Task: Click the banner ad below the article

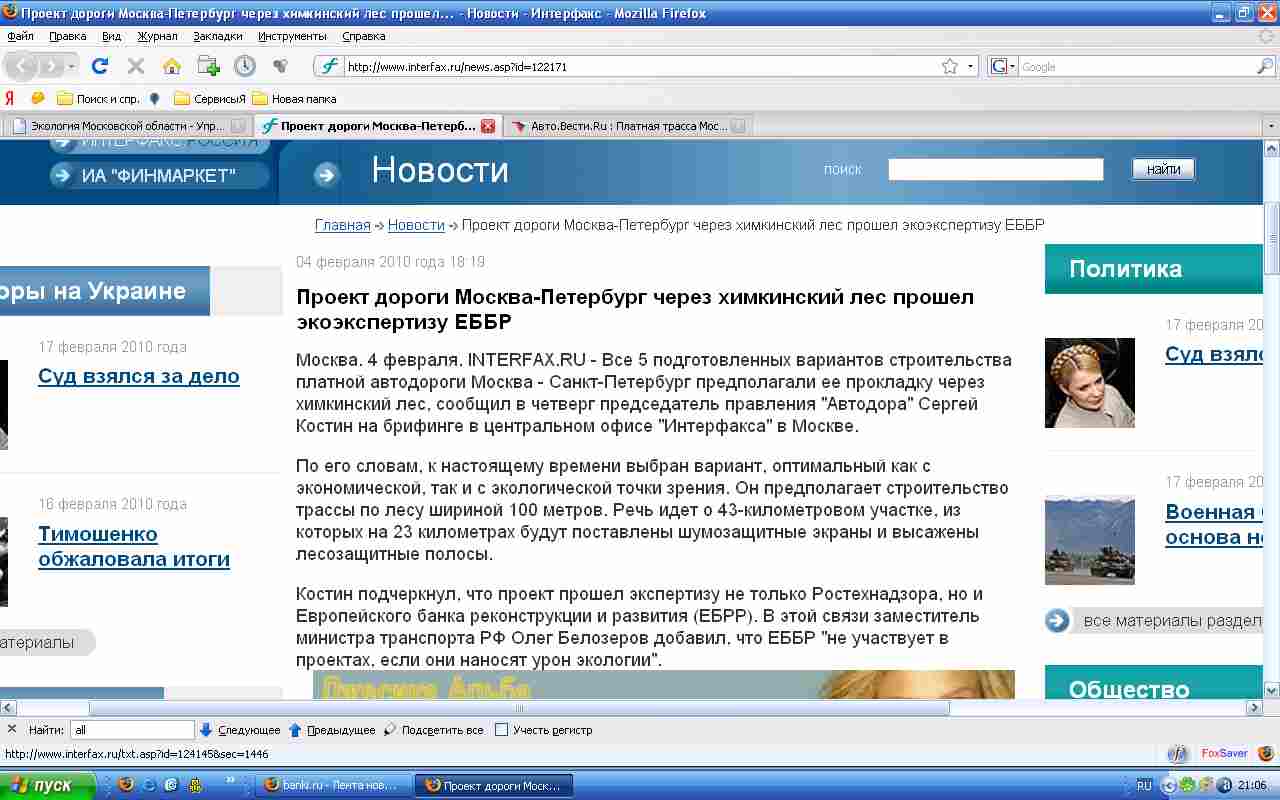Action: point(664,685)
